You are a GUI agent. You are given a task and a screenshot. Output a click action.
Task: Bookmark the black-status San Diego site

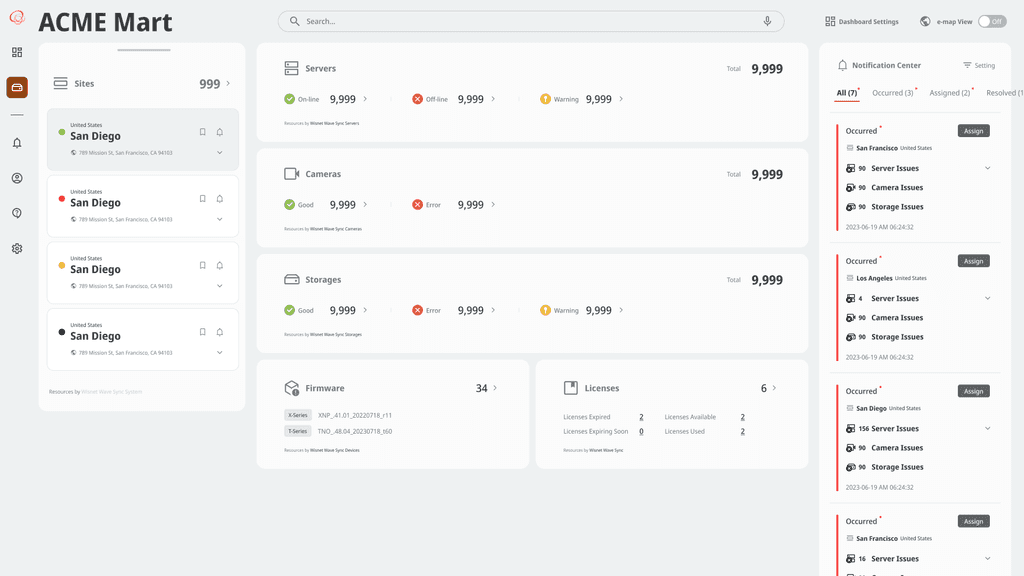(202, 332)
